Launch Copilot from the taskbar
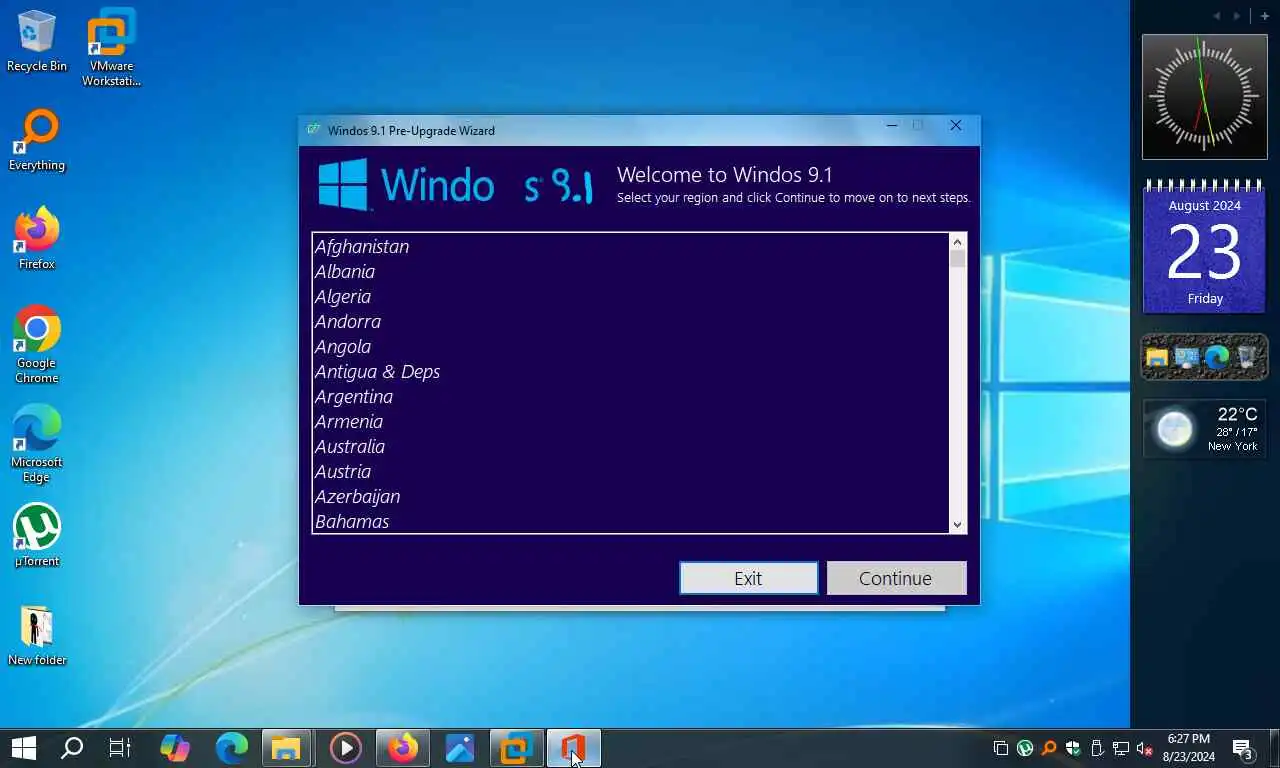This screenshot has height=768, width=1280. (x=175, y=748)
